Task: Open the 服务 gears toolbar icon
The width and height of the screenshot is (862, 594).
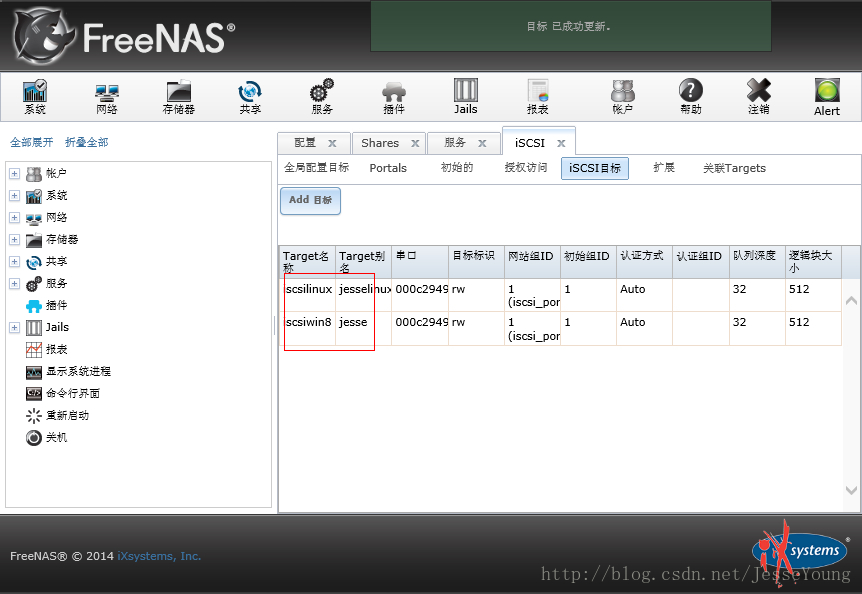Action: (322, 97)
